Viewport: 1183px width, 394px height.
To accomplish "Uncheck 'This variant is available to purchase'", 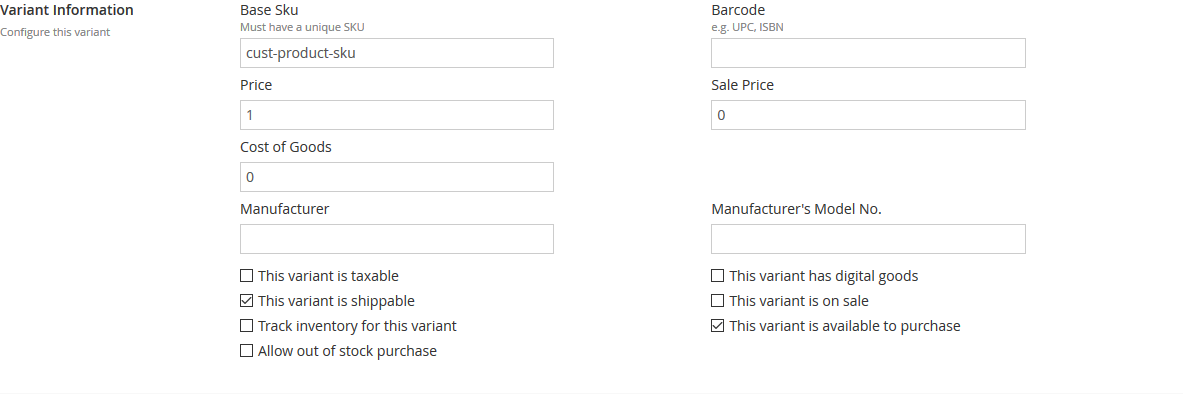I will (717, 325).
